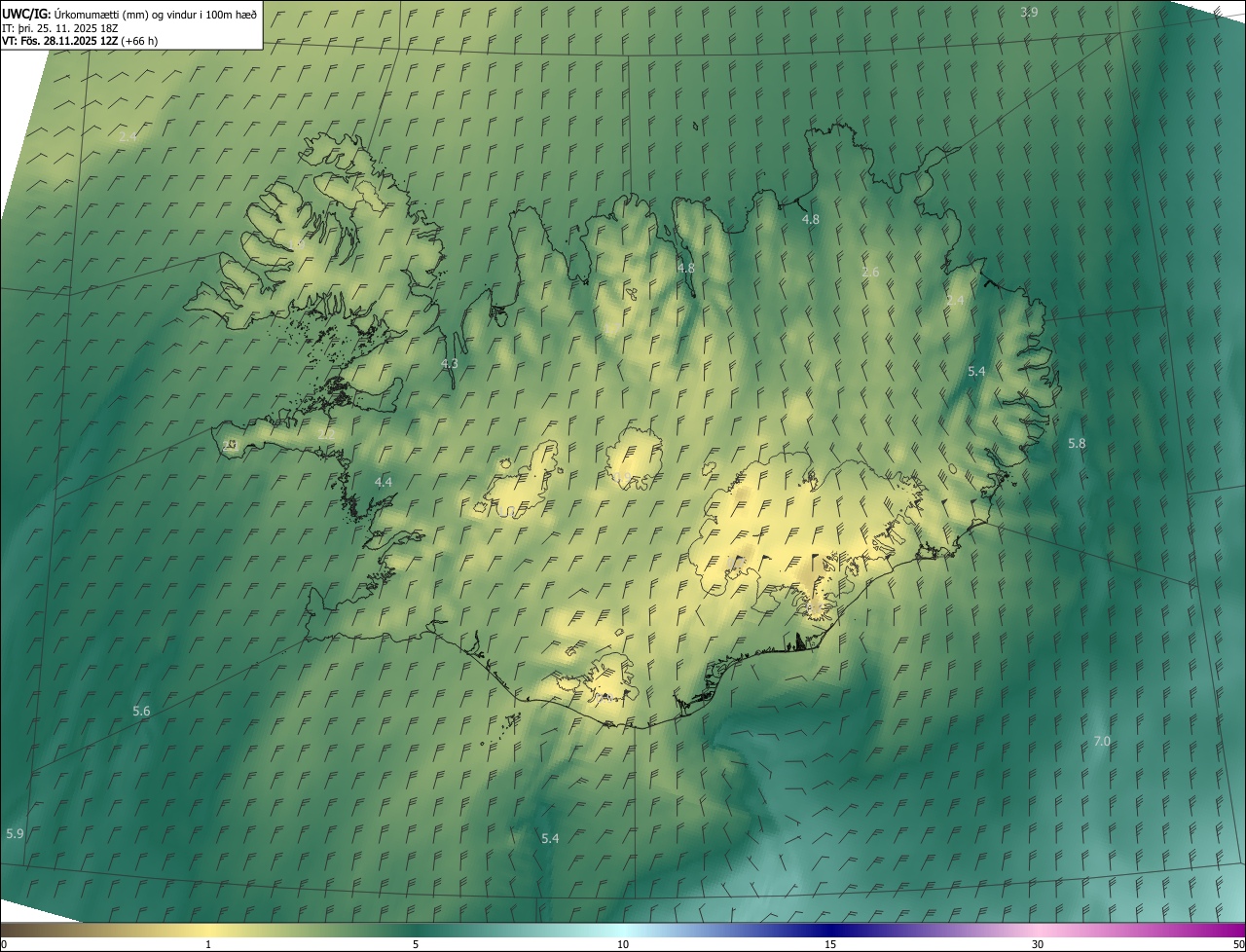Click the 5.8 value label off the east coast
1246x952 pixels.
1077,443
